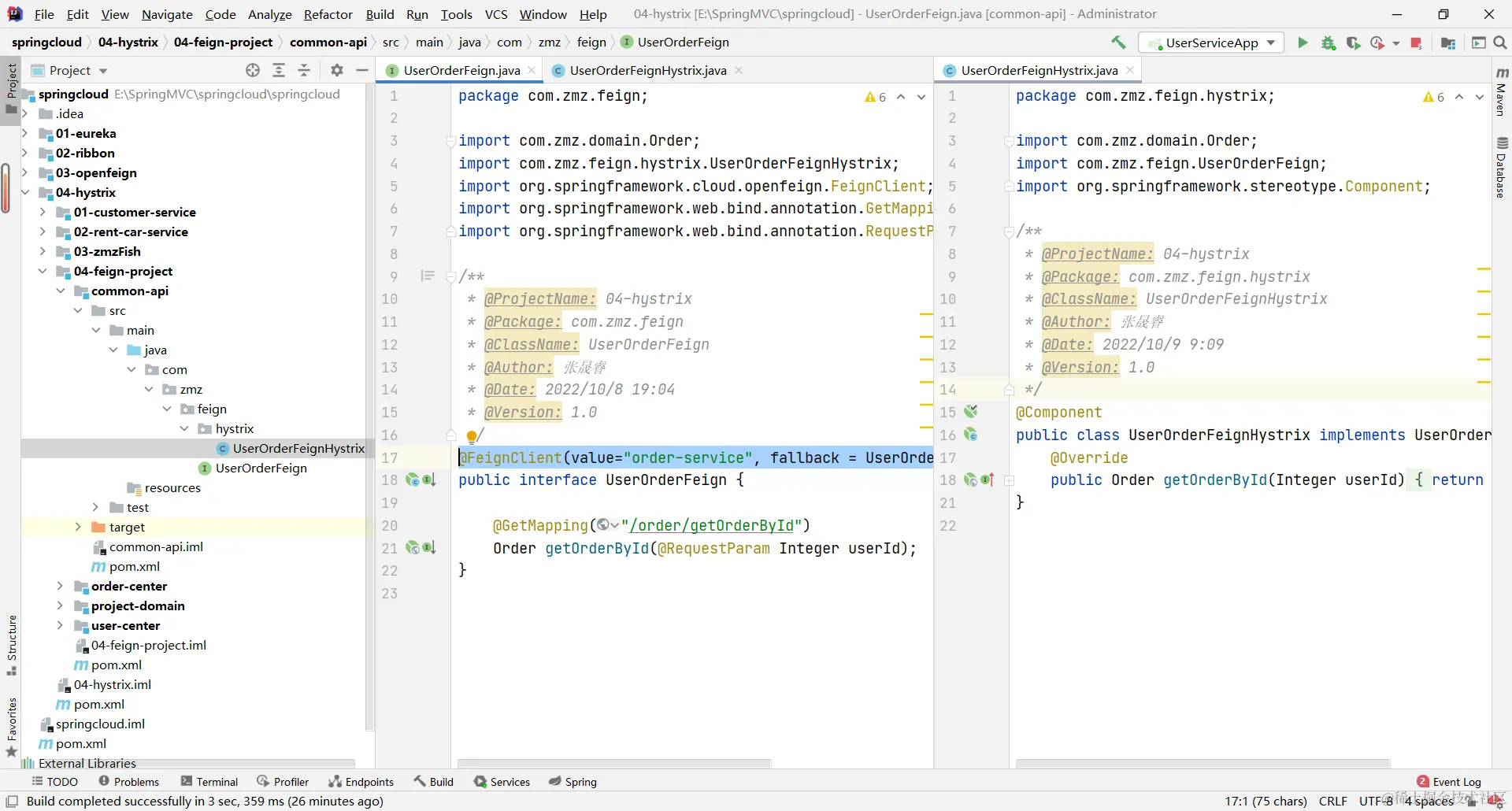Click the 17:1 caret position indicator
This screenshot has width=1512, height=811.
point(1266,802)
